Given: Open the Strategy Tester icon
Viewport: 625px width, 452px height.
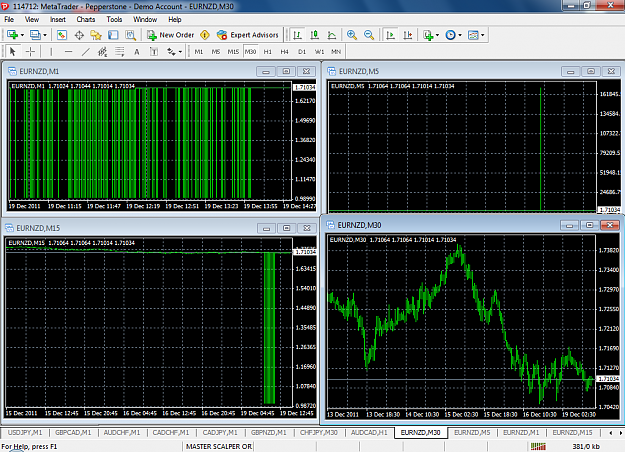Looking at the screenshot, I should pos(130,35).
